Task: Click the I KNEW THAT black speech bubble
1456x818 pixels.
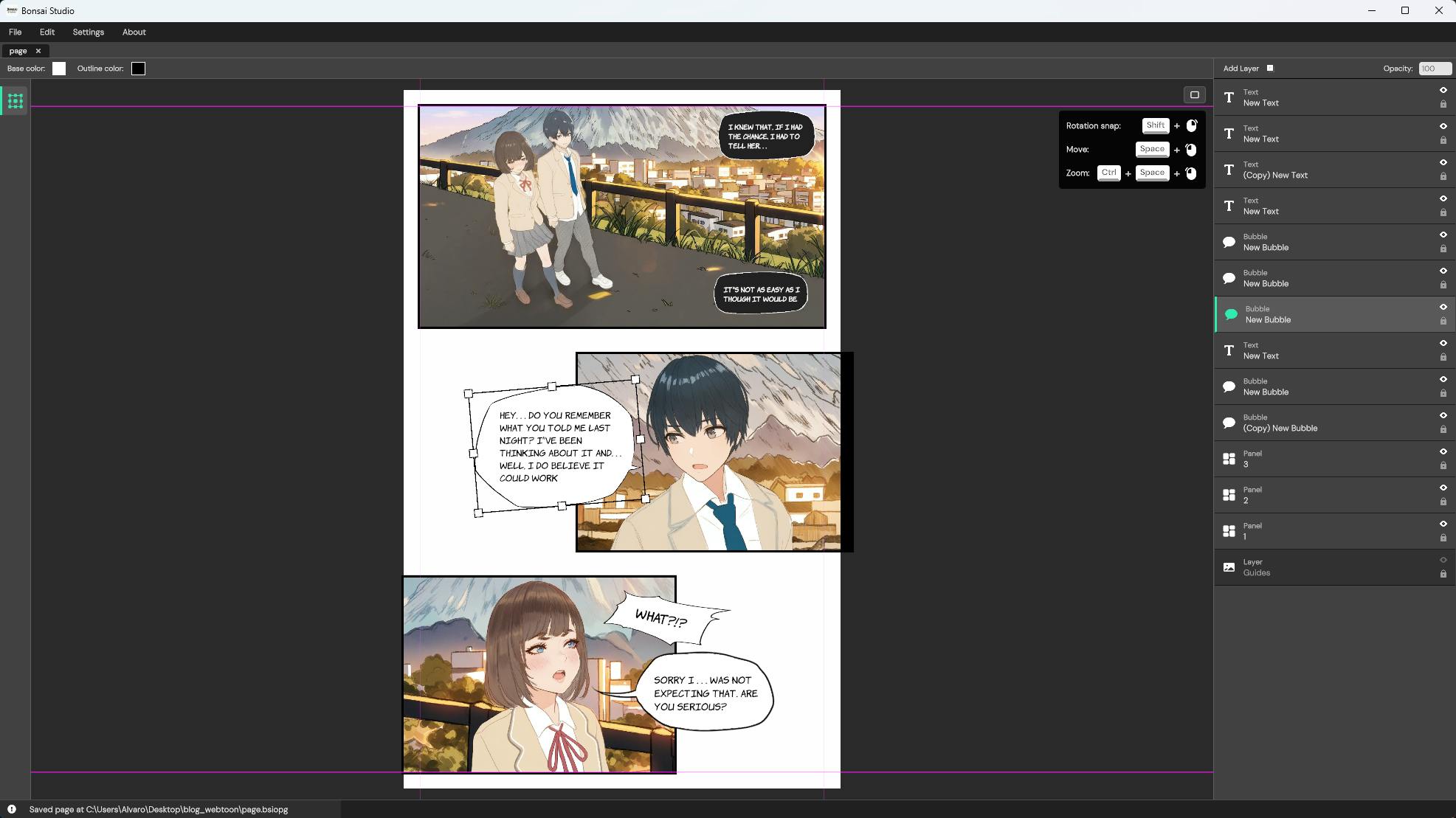Action: [x=765, y=136]
